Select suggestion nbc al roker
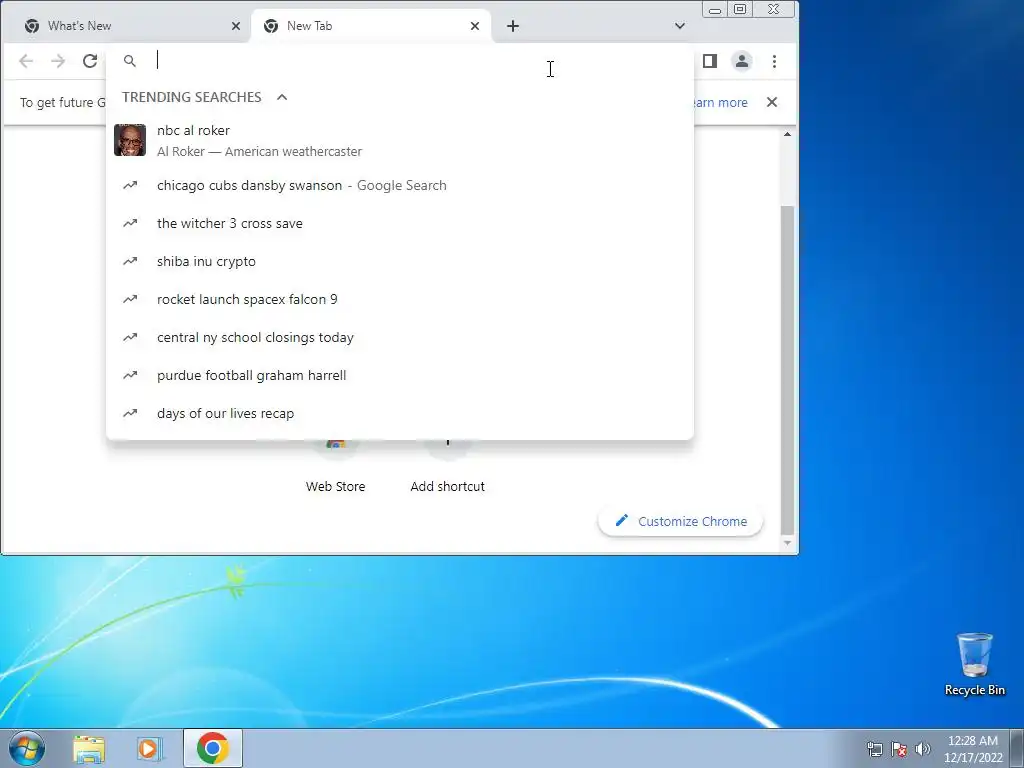 [x=400, y=140]
